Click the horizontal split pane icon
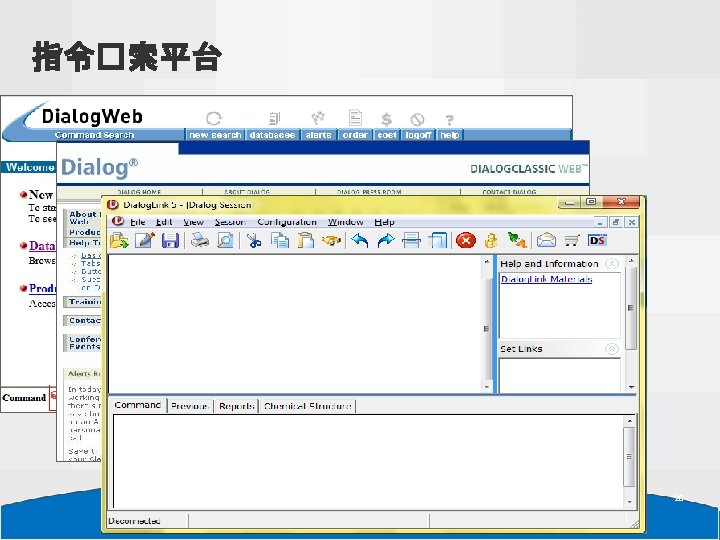This screenshot has height=540, width=720. click(x=411, y=241)
